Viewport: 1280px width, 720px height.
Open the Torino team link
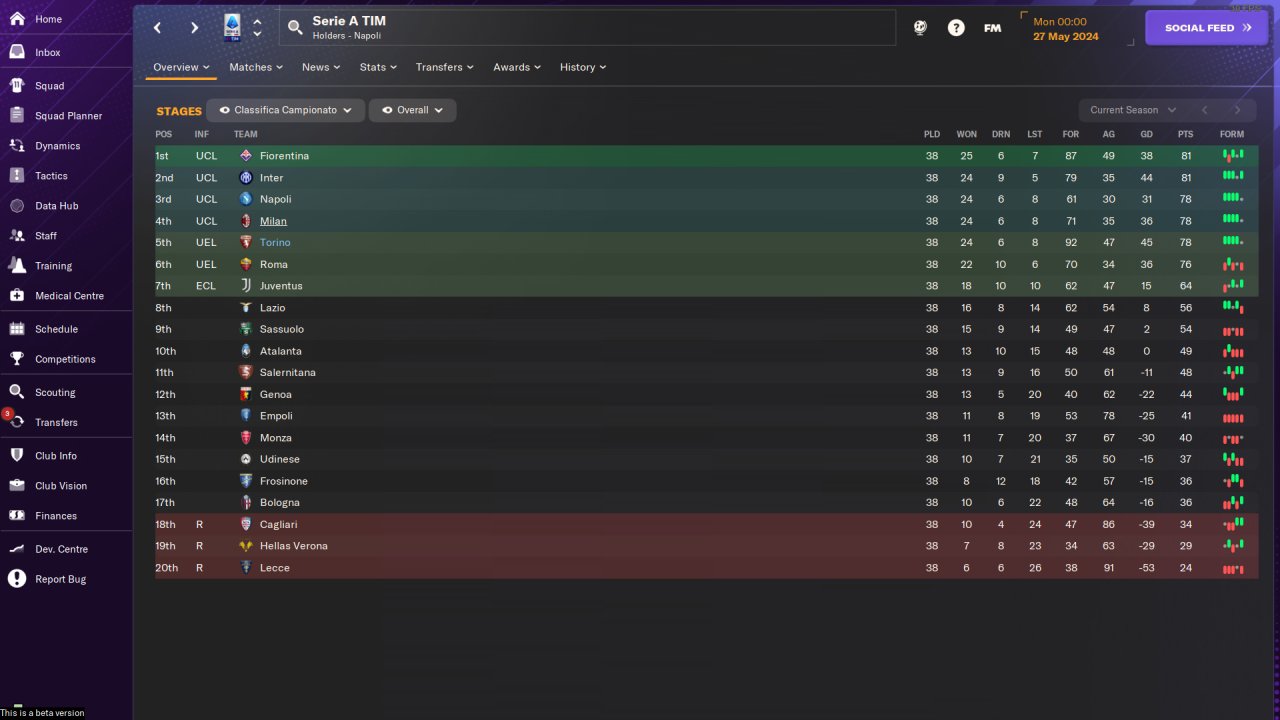275,243
